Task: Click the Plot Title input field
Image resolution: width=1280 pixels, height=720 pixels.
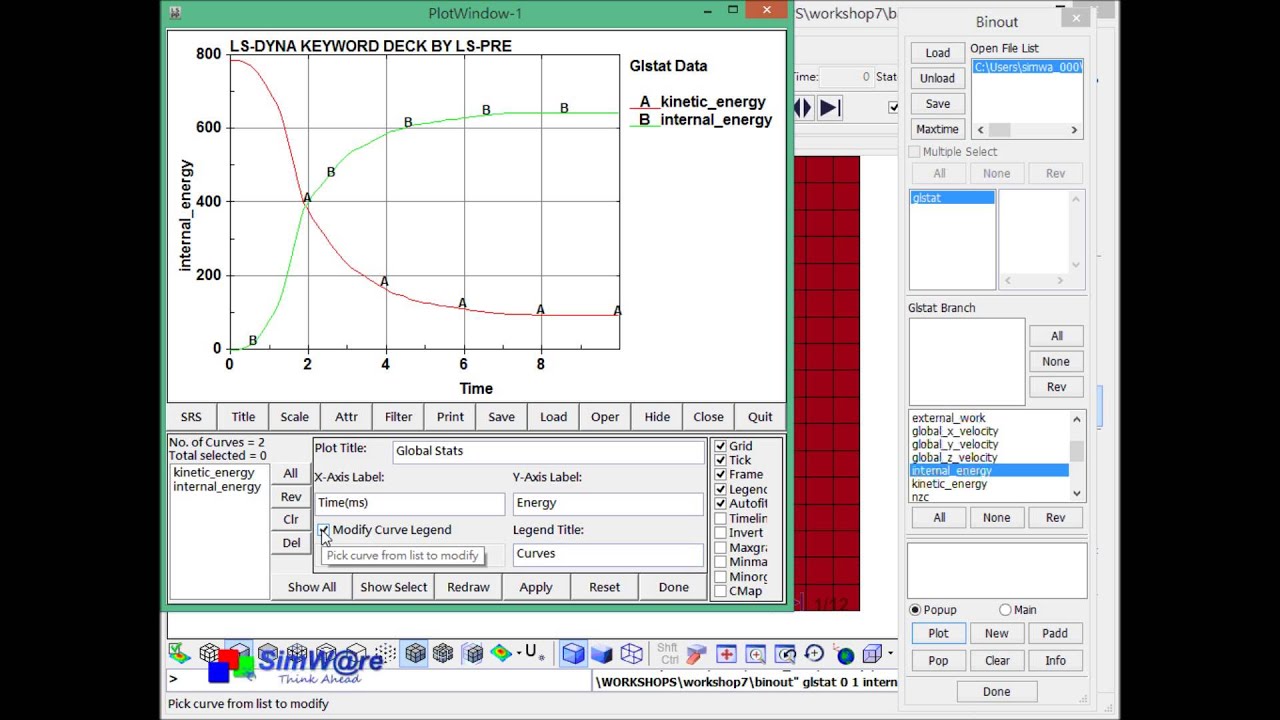Action: click(548, 451)
